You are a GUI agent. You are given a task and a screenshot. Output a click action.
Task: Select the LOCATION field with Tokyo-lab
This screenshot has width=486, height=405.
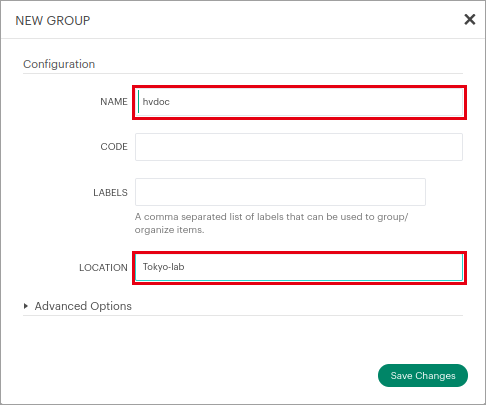[299, 268]
